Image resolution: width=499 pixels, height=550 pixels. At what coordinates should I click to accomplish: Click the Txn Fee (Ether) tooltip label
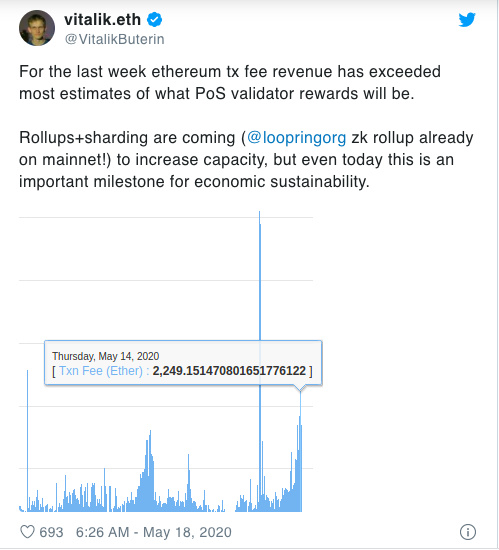click(x=101, y=371)
